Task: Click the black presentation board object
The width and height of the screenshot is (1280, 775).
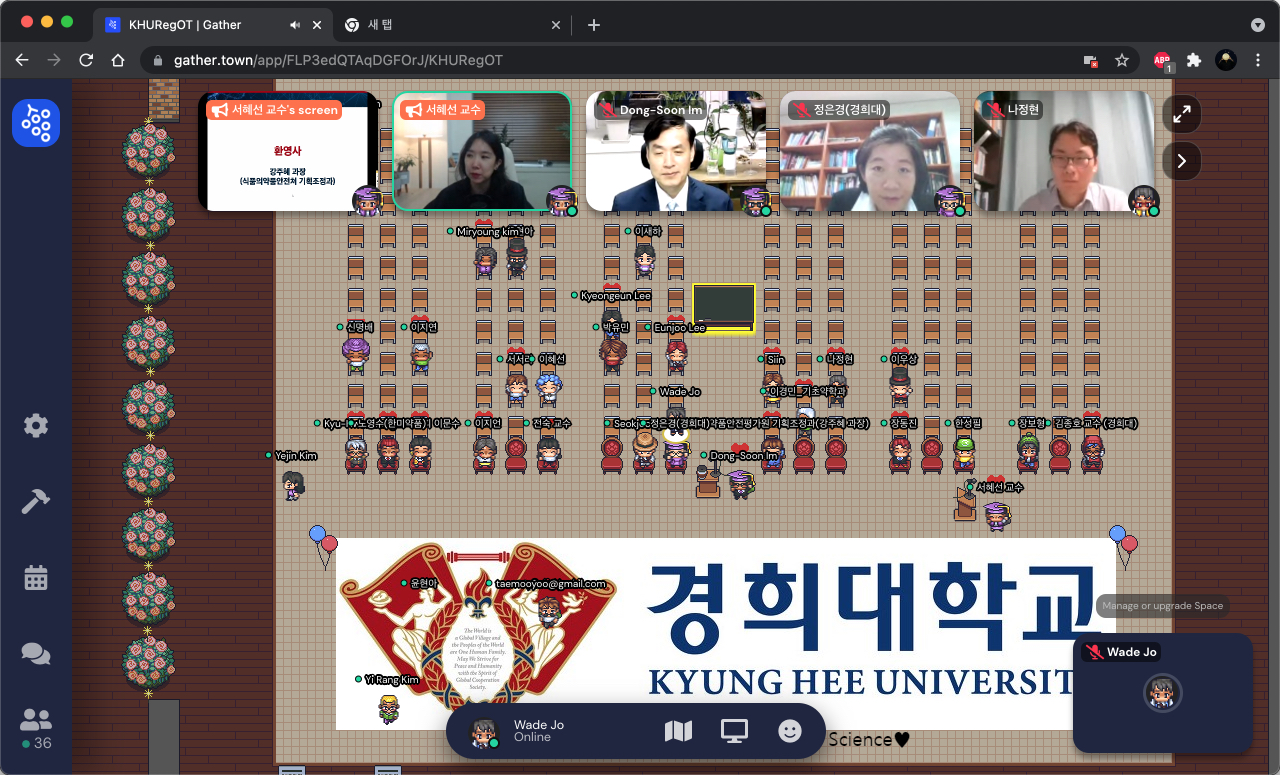Action: 724,307
